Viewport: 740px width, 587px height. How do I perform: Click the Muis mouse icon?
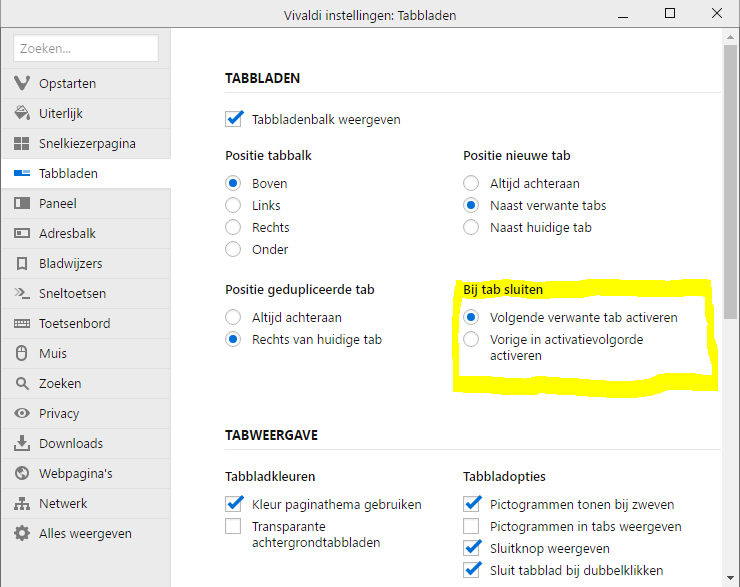22,353
